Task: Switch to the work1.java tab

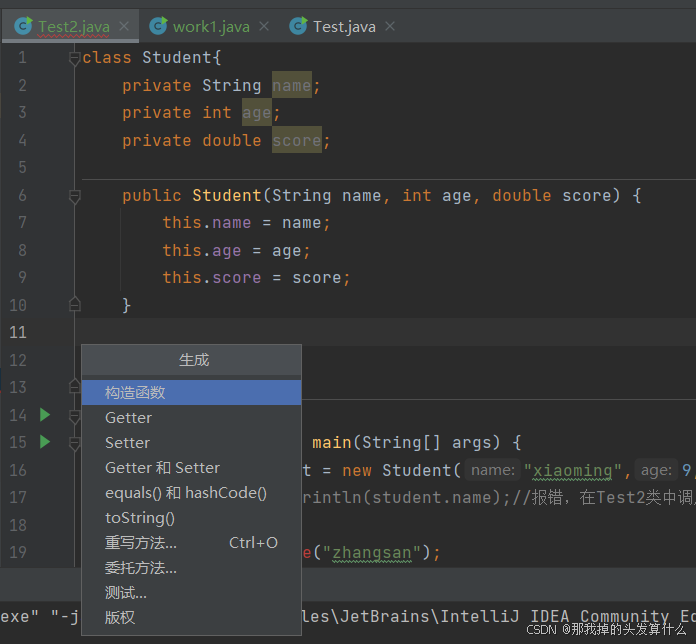Action: tap(211, 27)
